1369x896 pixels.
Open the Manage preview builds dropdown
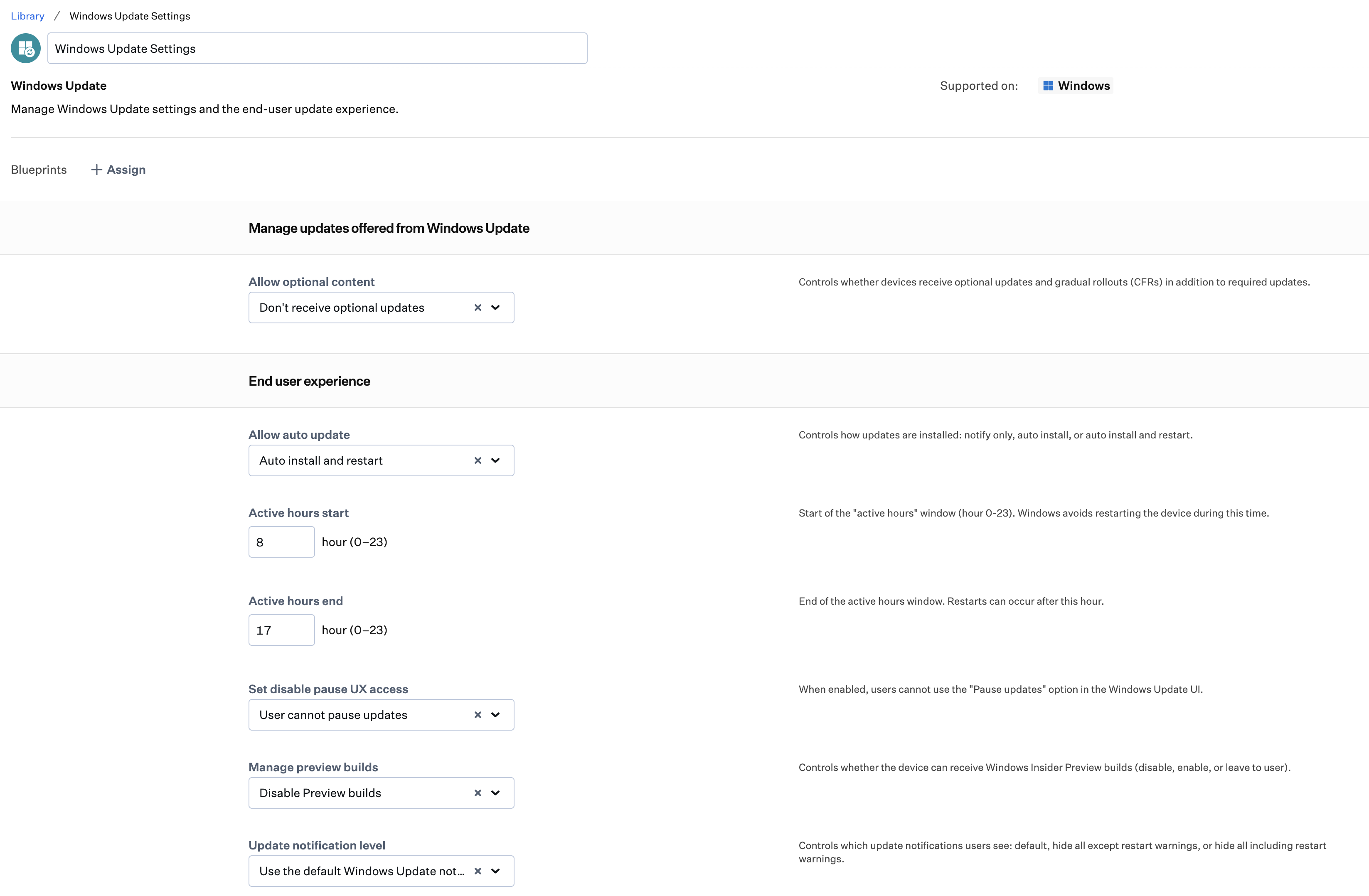pyautogui.click(x=495, y=793)
